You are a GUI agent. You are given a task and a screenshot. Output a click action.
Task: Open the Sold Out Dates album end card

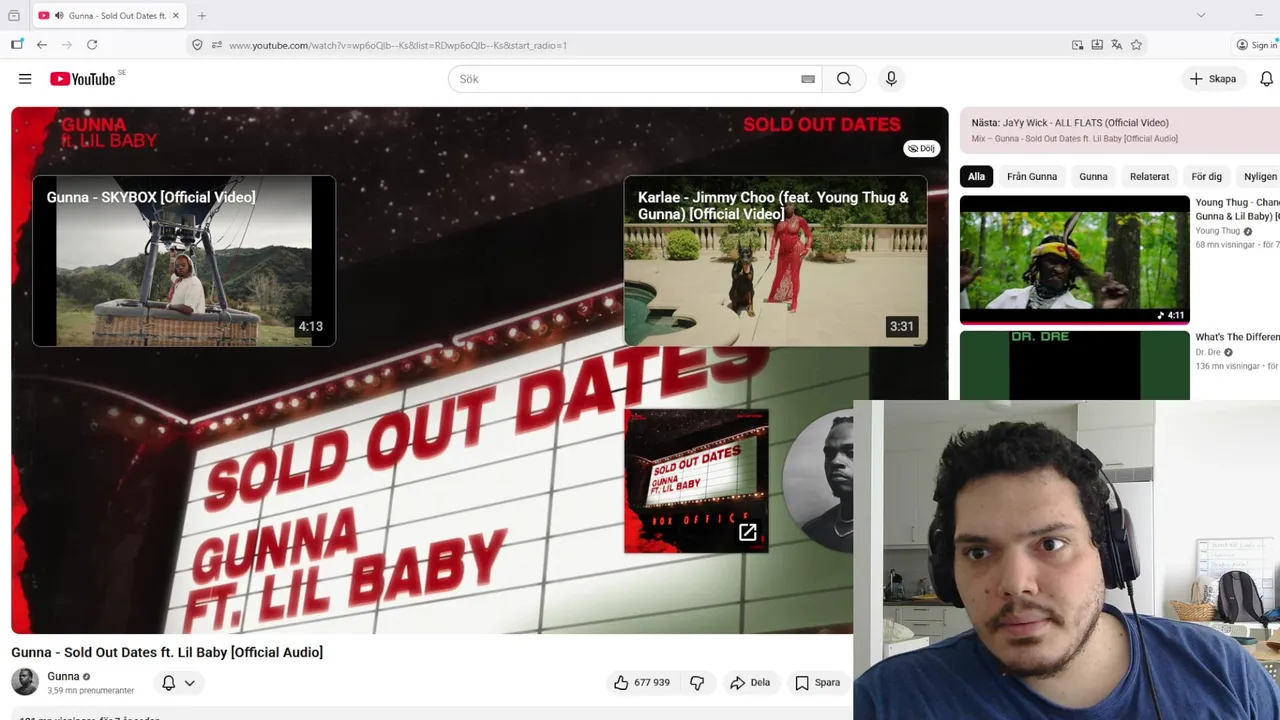coord(696,480)
